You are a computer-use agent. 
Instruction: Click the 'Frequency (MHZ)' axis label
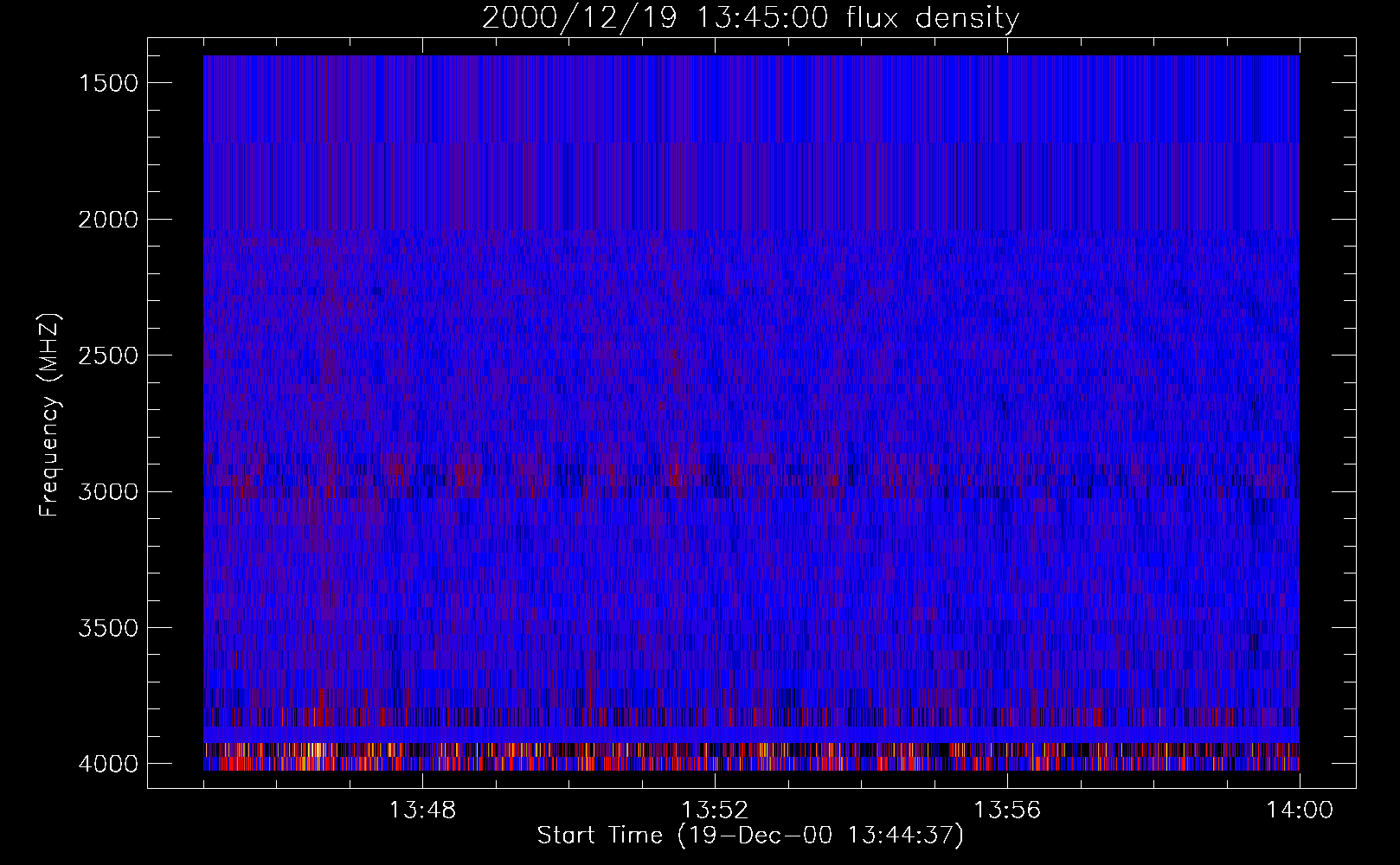pos(49,416)
